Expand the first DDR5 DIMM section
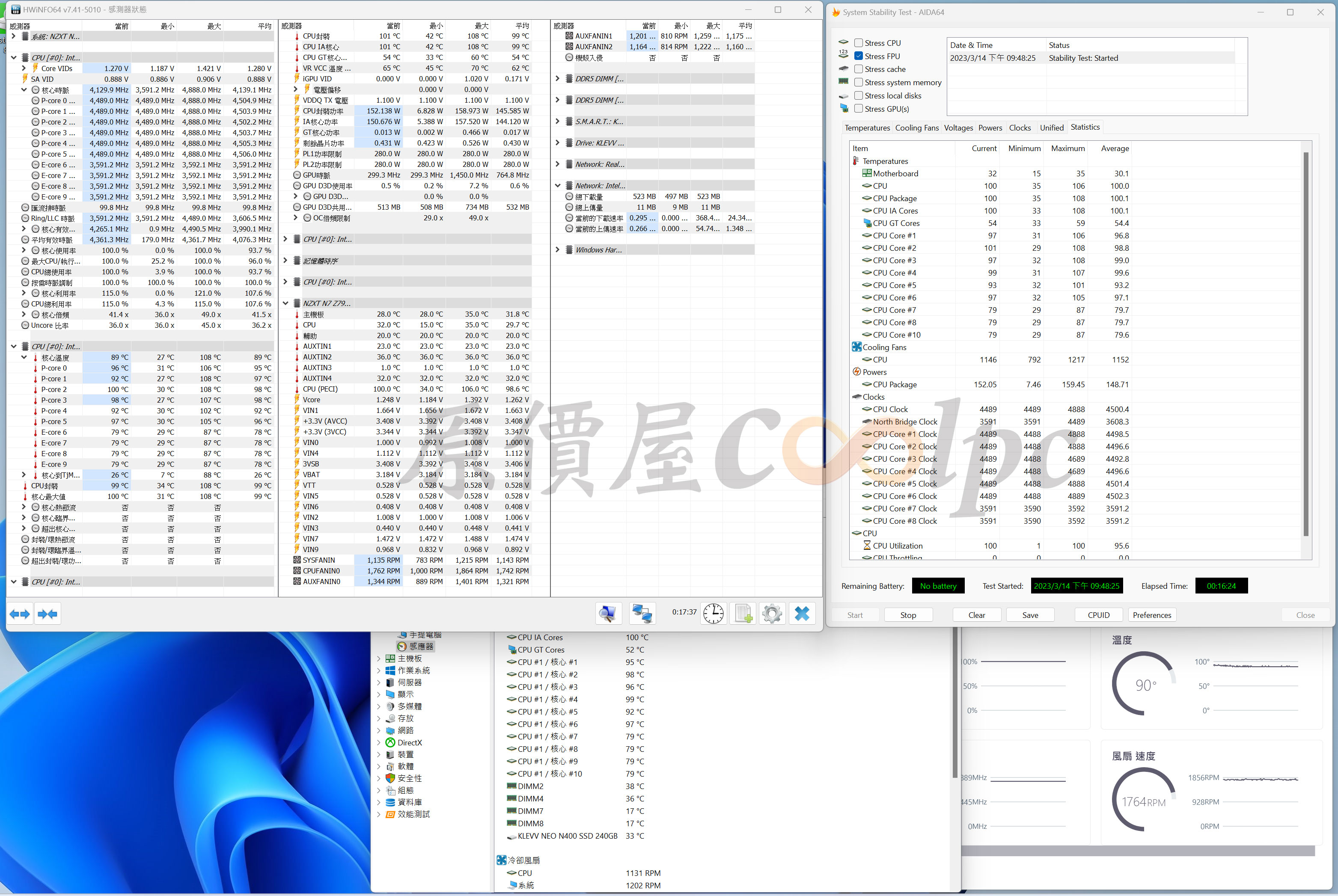 pos(557,79)
